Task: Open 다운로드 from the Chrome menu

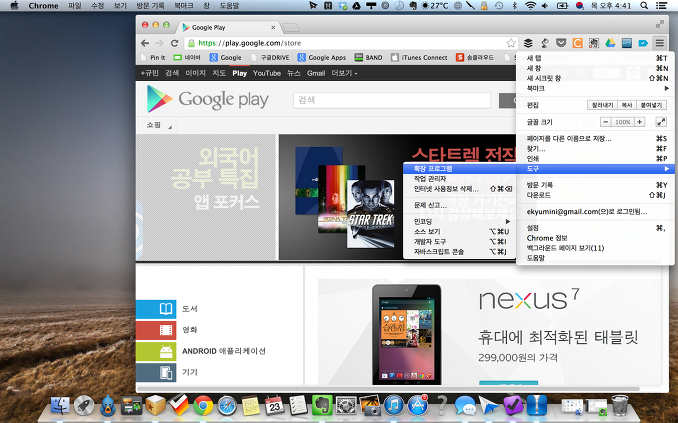Action: coord(595,195)
